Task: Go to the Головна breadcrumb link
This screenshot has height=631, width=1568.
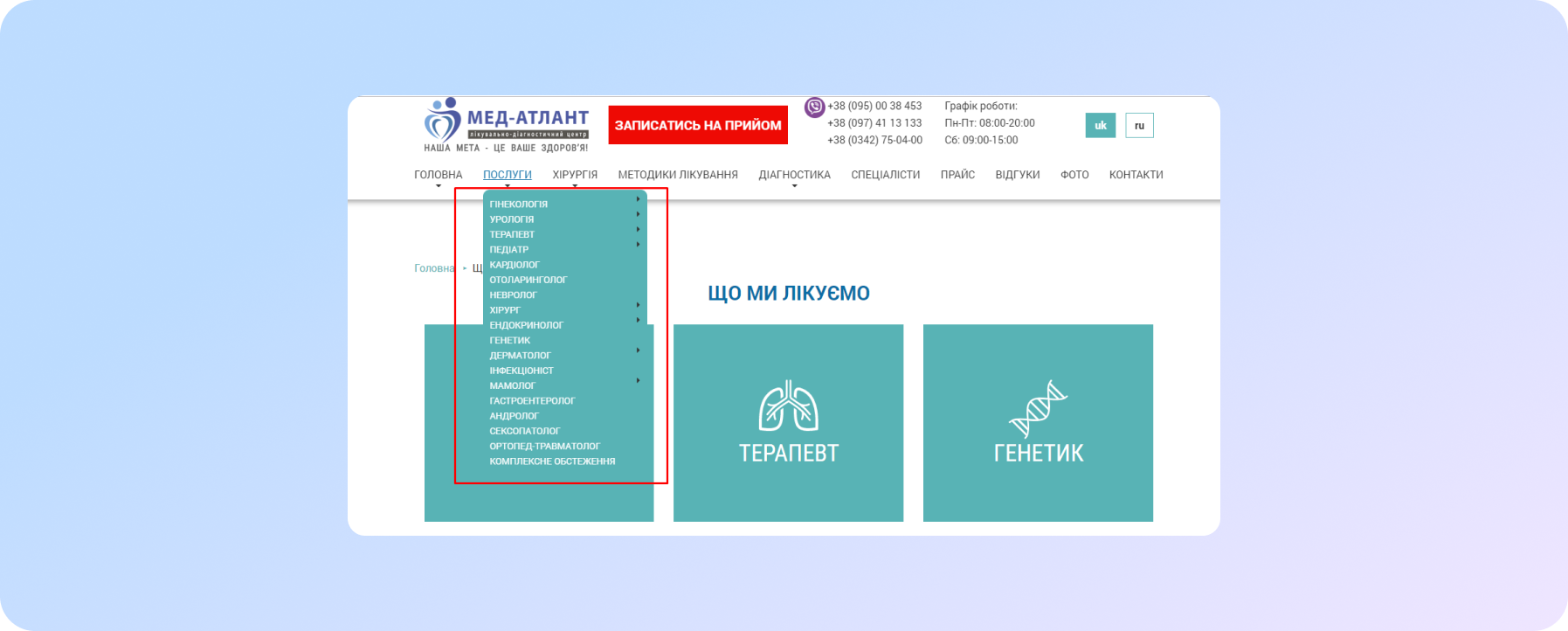Action: tap(434, 268)
